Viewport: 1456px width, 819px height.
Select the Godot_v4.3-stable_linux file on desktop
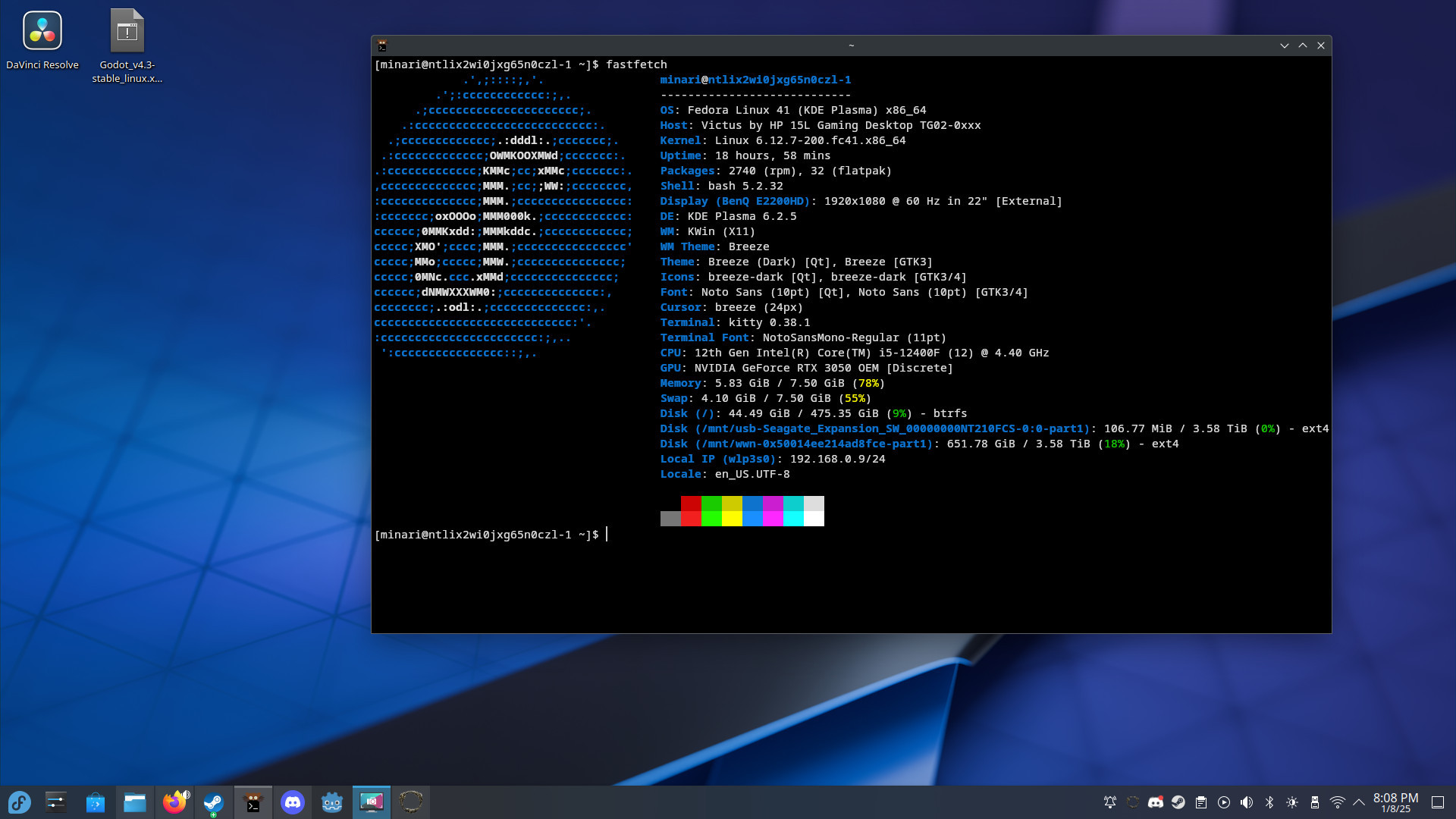click(127, 45)
